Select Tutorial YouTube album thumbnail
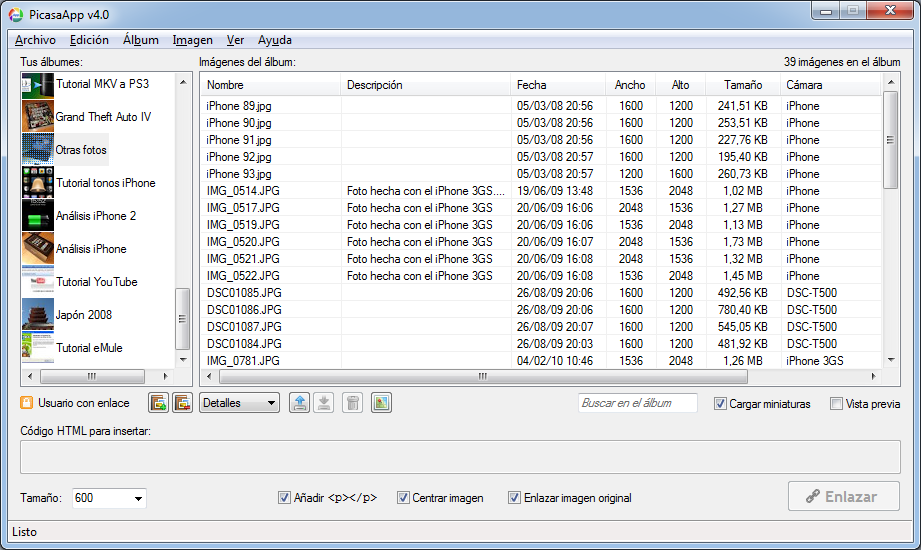 point(38,281)
